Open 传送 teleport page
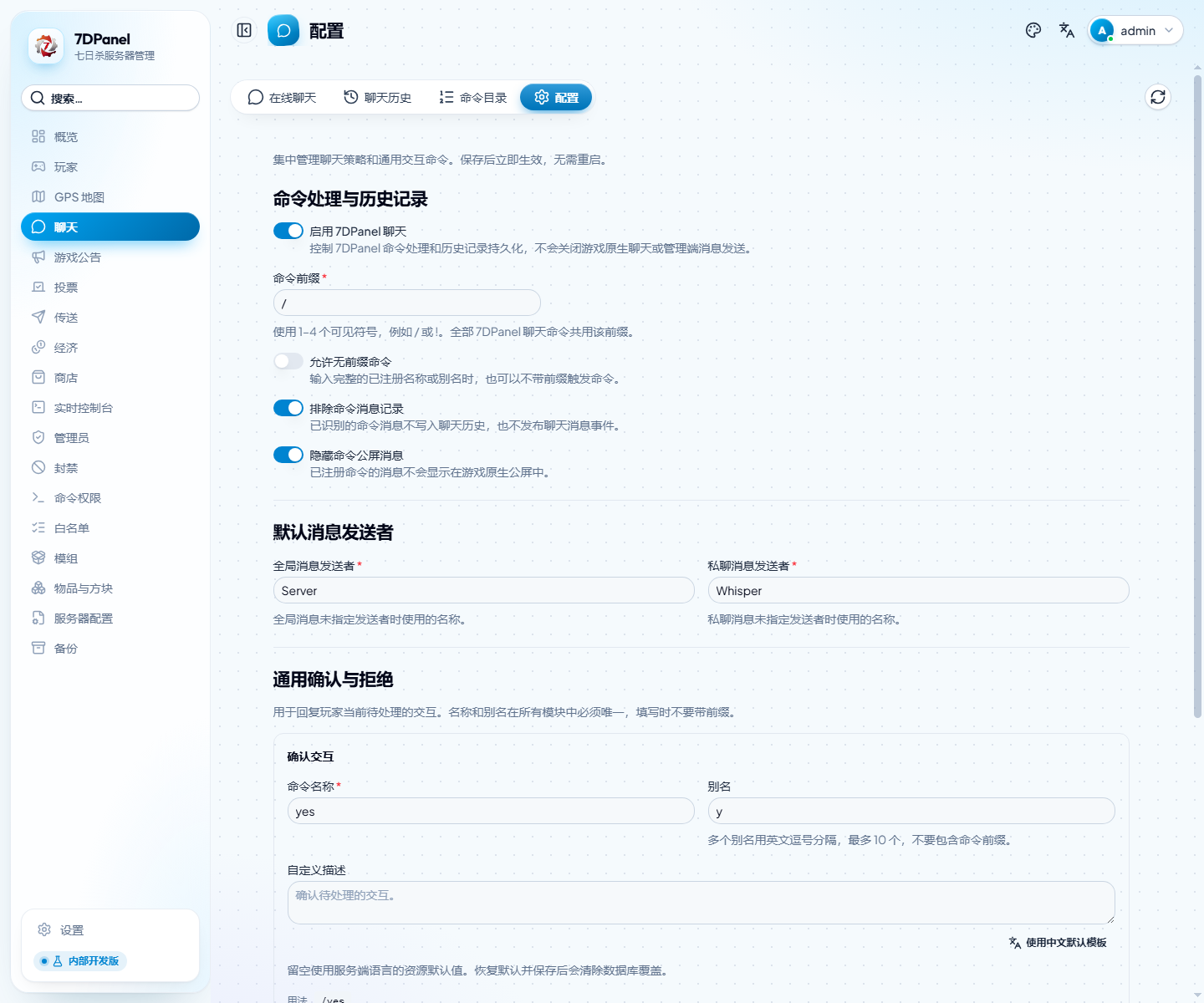Viewport: 1204px width, 1003px height. 110,318
